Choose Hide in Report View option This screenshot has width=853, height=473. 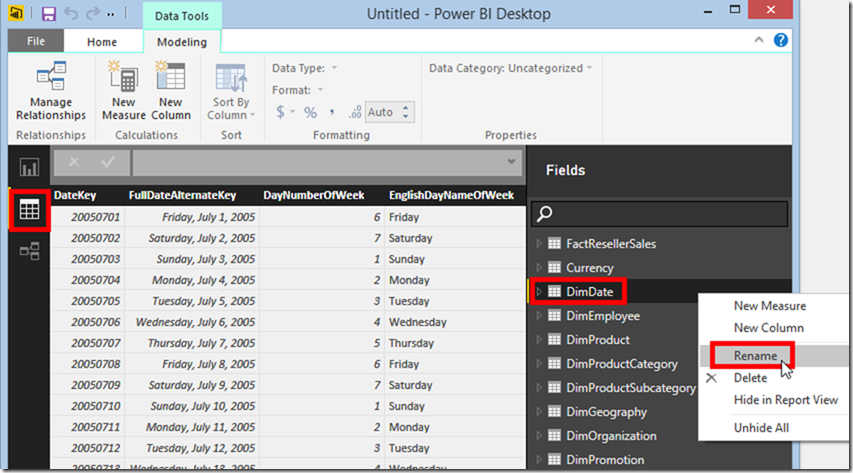(786, 400)
